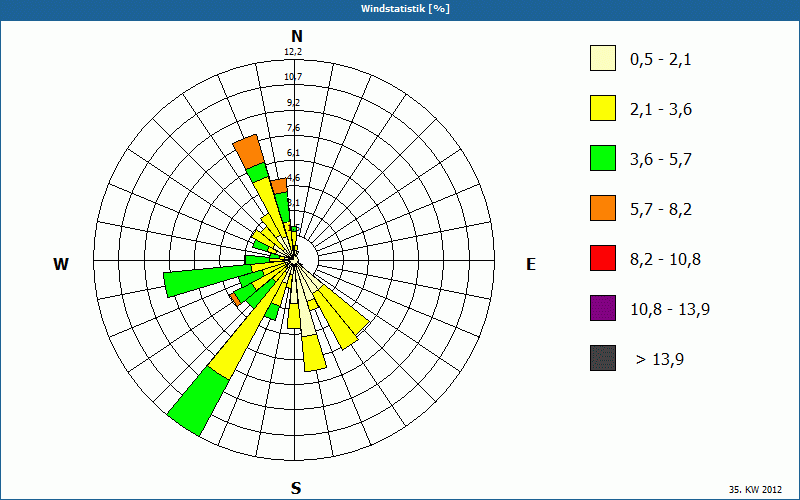Click the purple 10,8 - 13,9 legend swatch
800x500 pixels.
click(603, 308)
